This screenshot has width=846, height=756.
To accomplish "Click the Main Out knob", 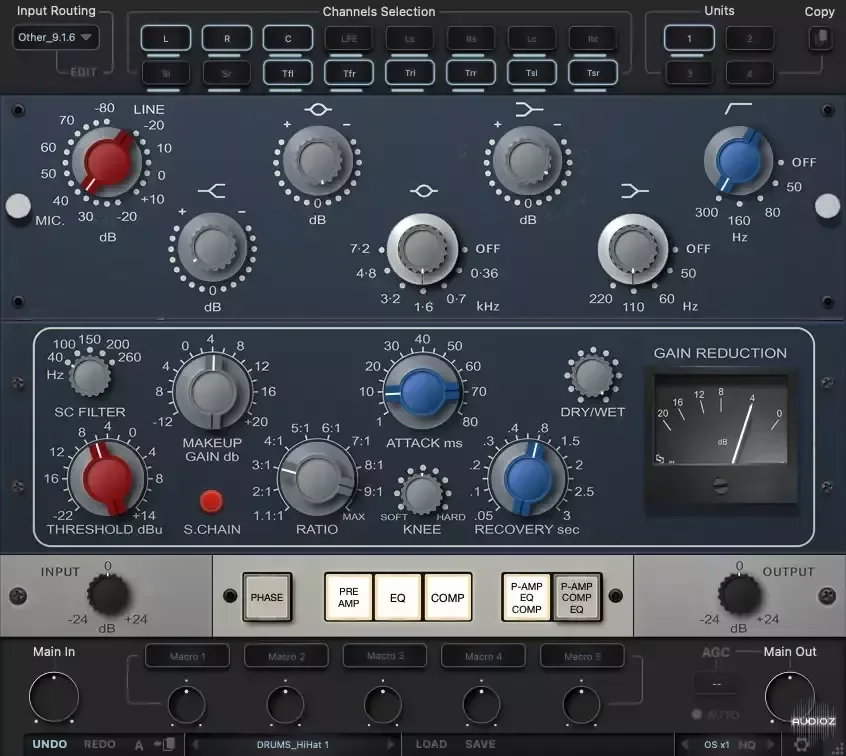I will (x=790, y=697).
